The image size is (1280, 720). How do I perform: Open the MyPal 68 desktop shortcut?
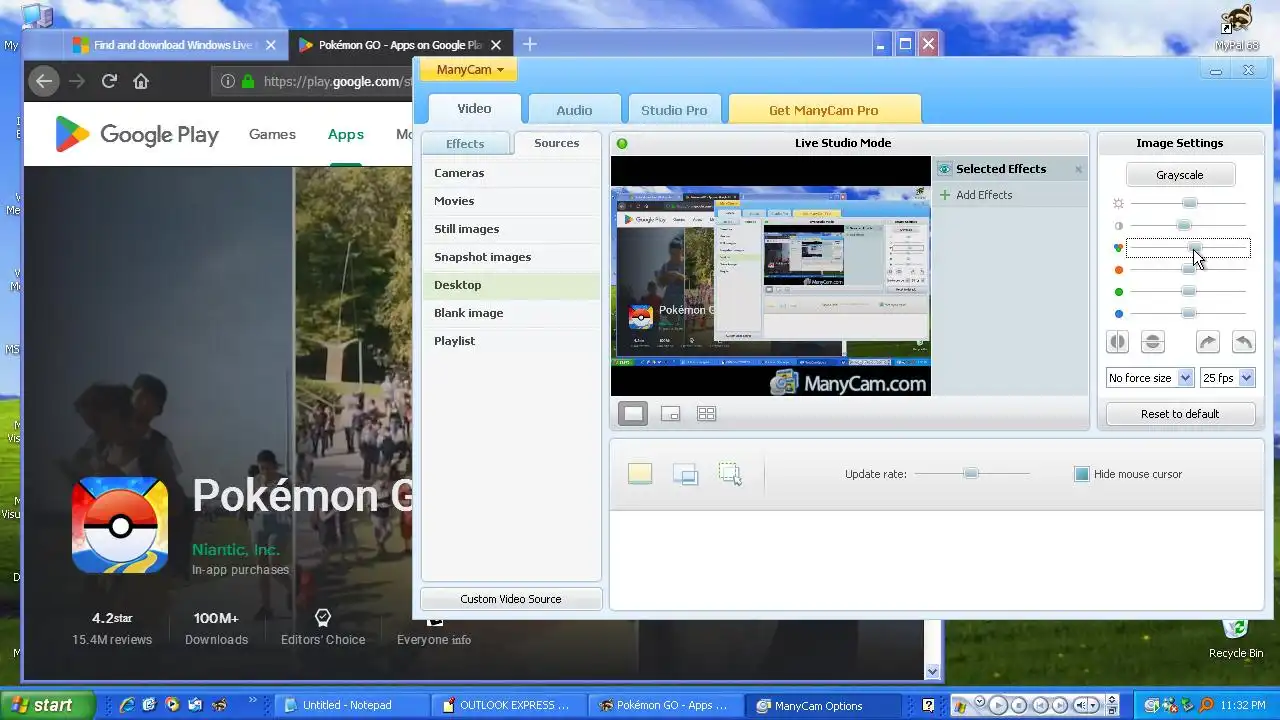(1237, 28)
